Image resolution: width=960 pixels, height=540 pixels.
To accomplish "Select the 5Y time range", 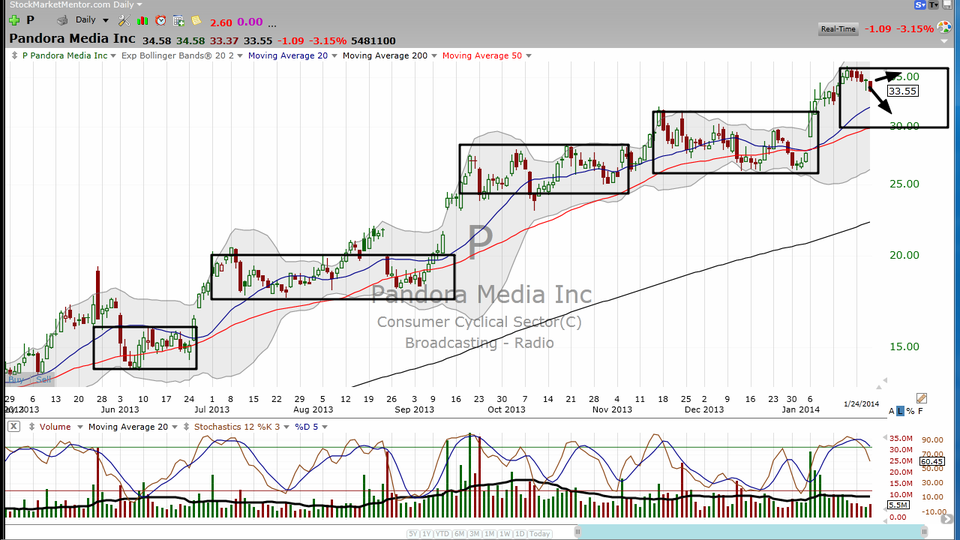I will tap(413, 534).
